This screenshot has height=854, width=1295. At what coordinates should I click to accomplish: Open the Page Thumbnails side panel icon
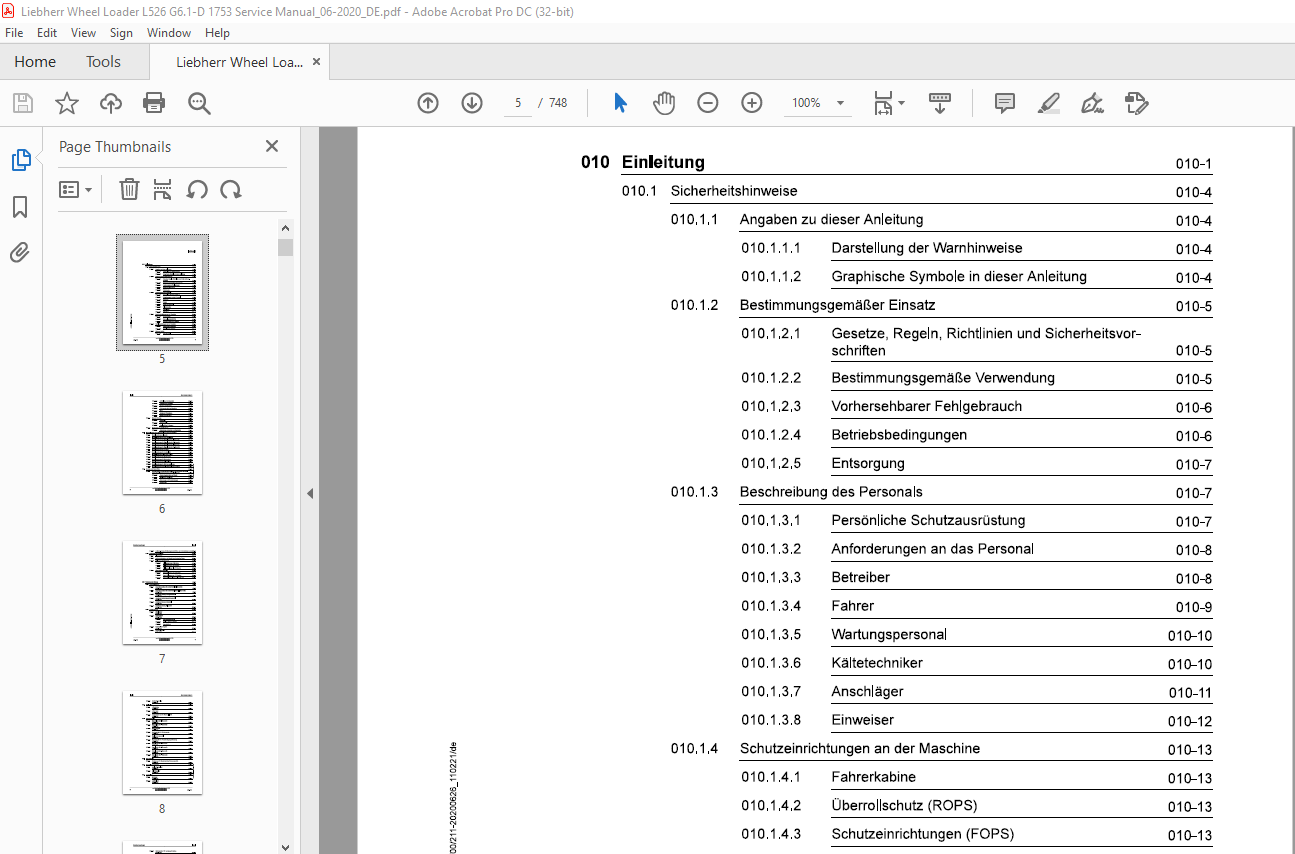click(x=21, y=160)
